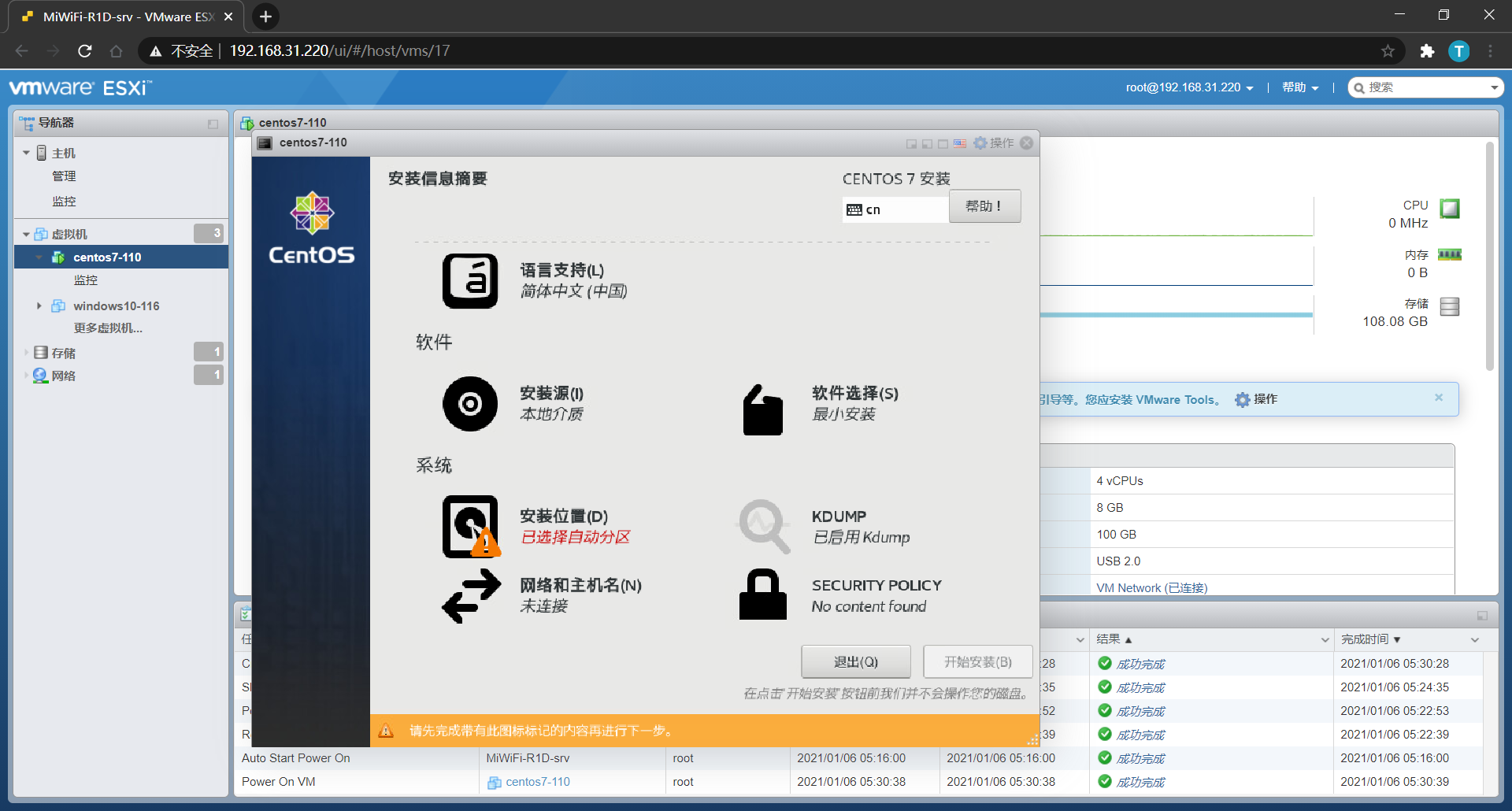1512x811 pixels.
Task: Select 监控 under centos7-110
Action: (86, 280)
